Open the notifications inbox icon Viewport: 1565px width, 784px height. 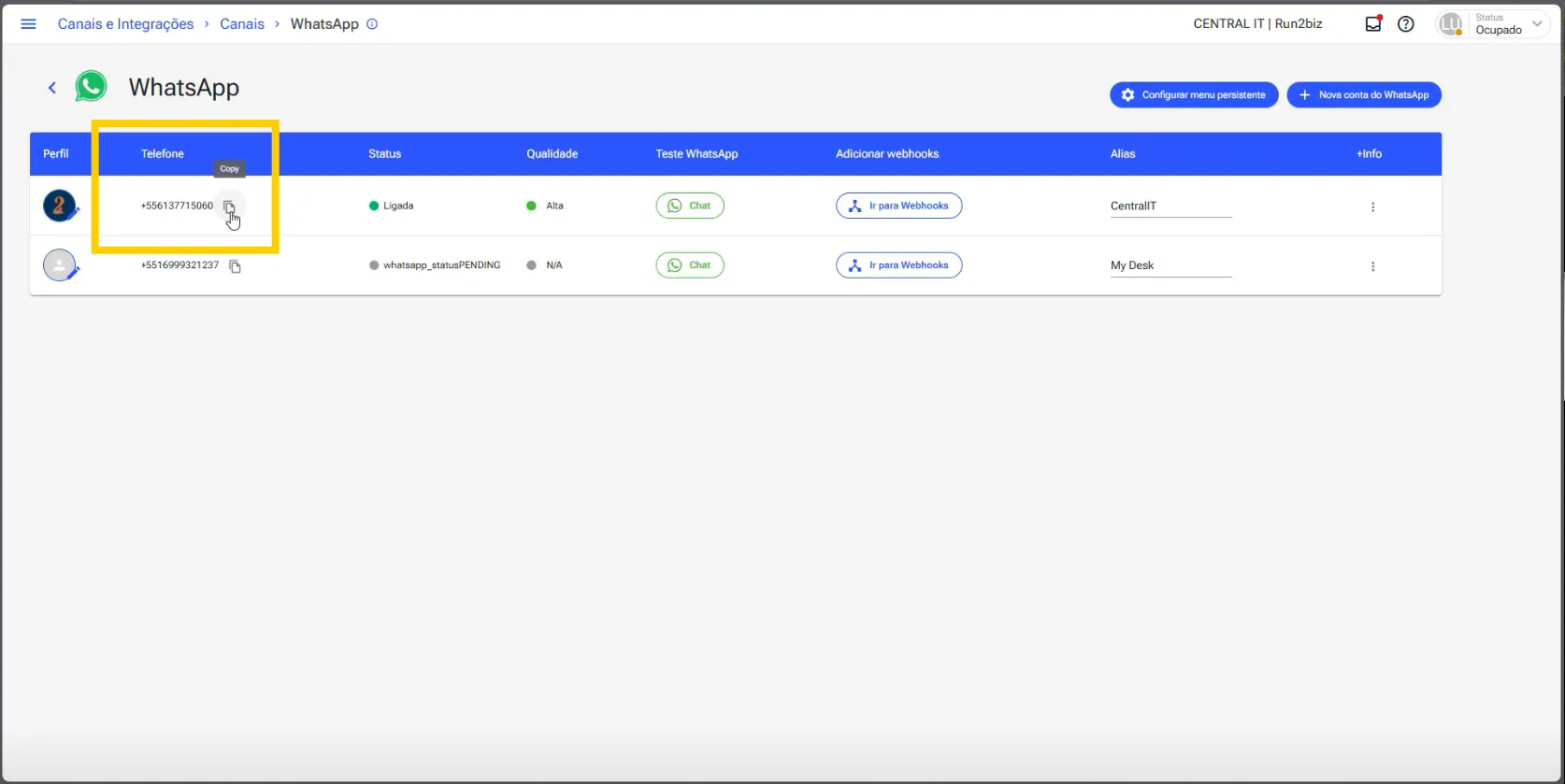coord(1373,24)
